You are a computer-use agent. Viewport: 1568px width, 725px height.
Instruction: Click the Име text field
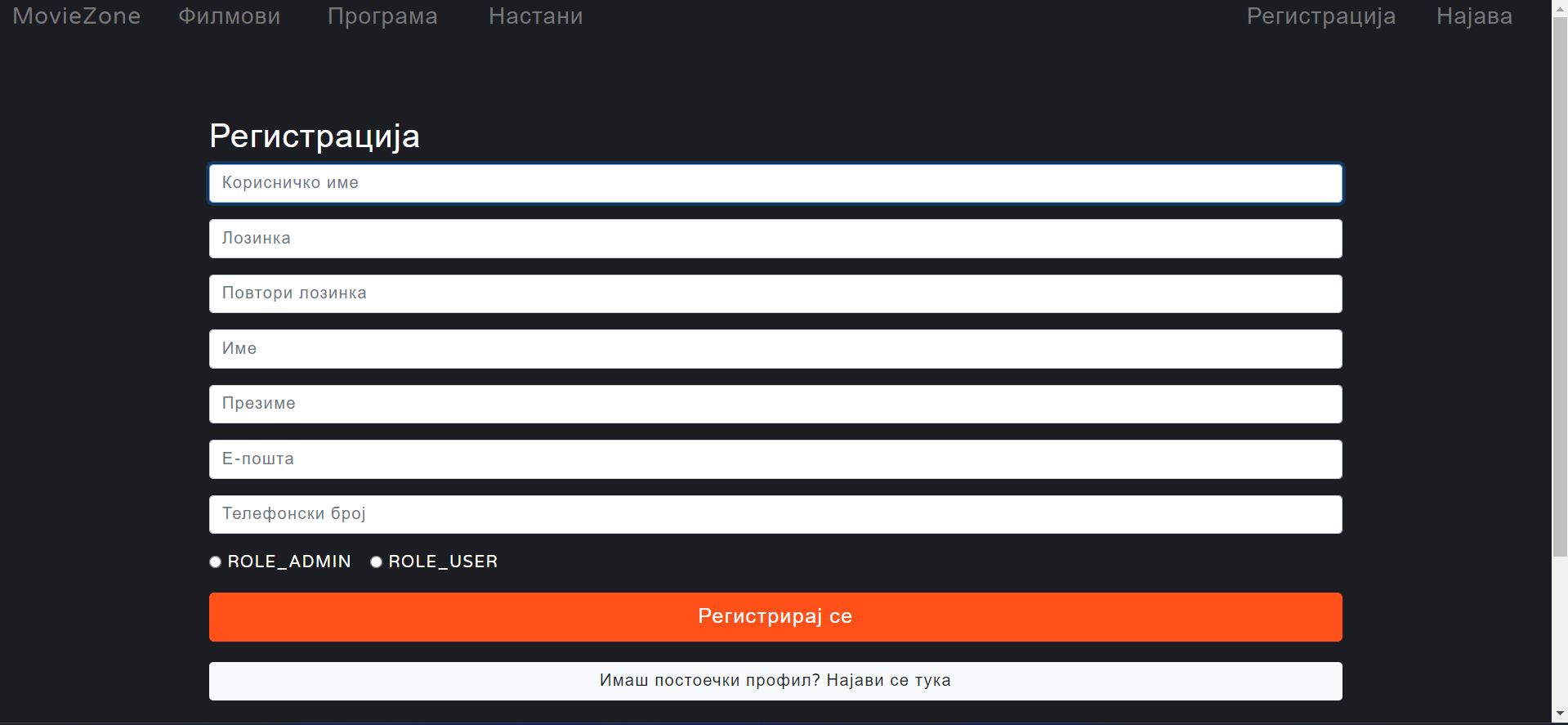click(775, 349)
